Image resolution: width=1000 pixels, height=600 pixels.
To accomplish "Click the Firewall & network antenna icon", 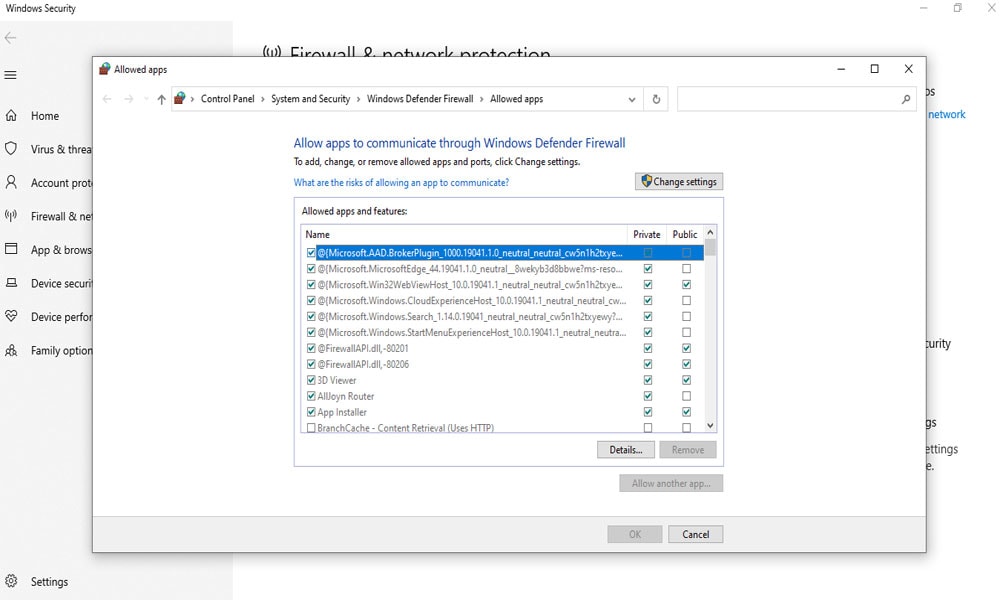I will 11,216.
